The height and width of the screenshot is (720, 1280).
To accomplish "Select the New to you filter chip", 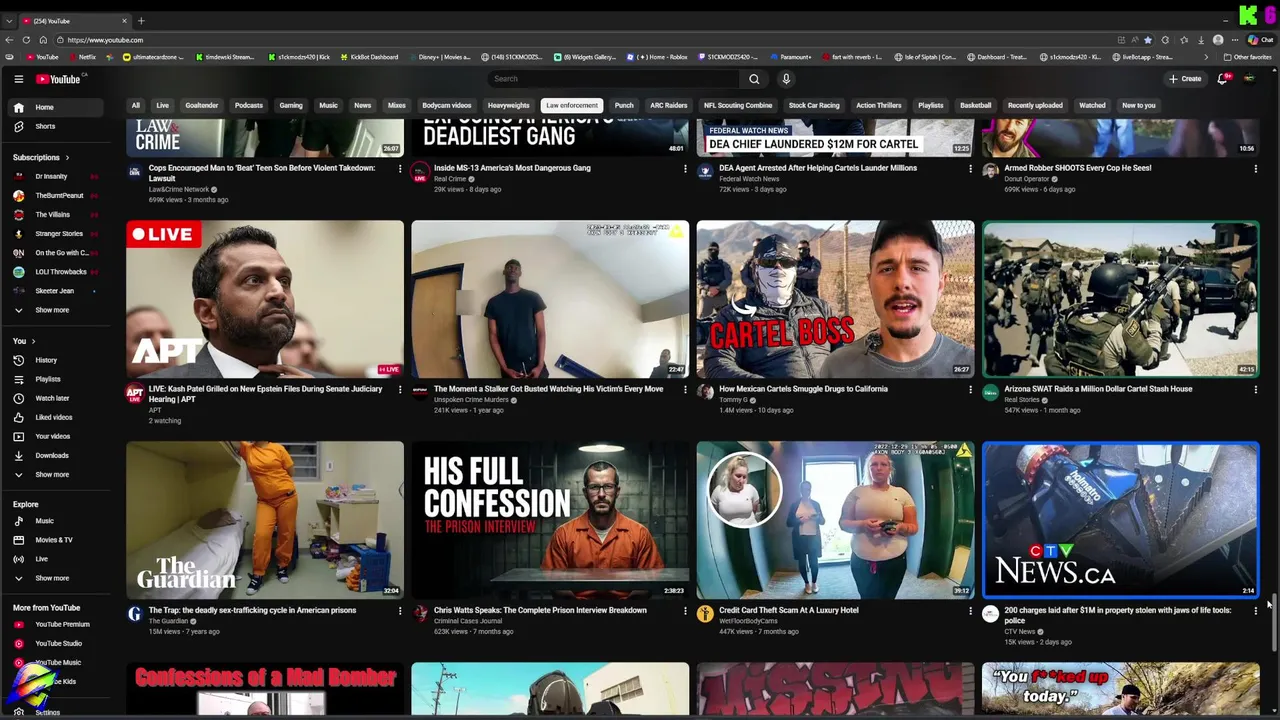I will click(1139, 105).
